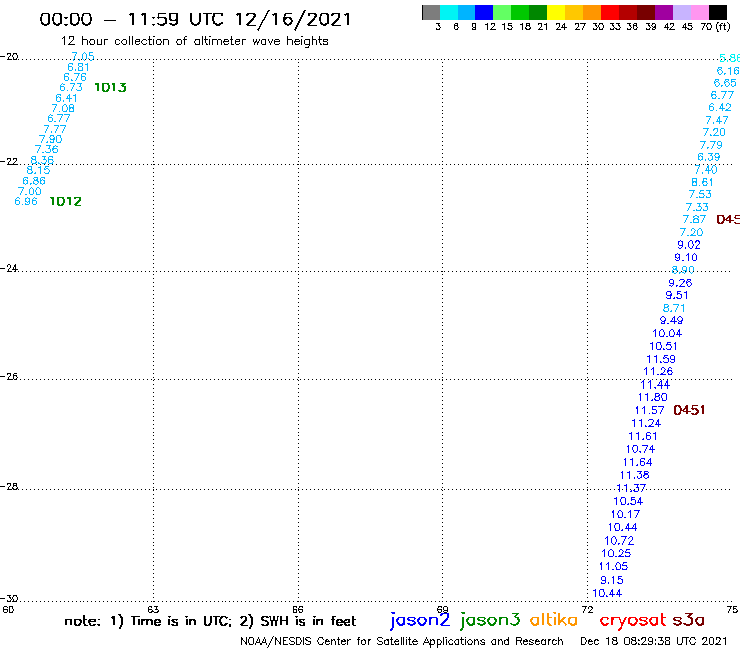Screen dimensions: 740x650
Task: Click the wave height value '9.02'
Action: coord(689,245)
